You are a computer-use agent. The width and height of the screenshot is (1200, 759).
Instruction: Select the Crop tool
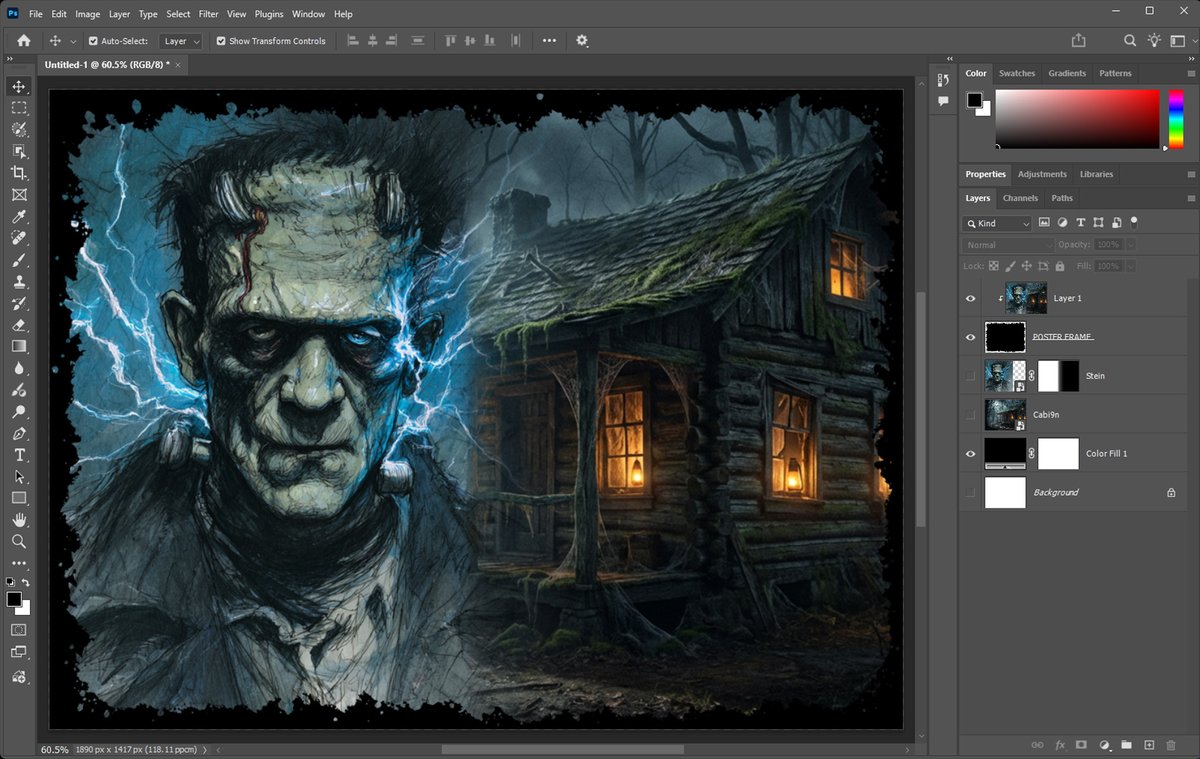(18, 173)
